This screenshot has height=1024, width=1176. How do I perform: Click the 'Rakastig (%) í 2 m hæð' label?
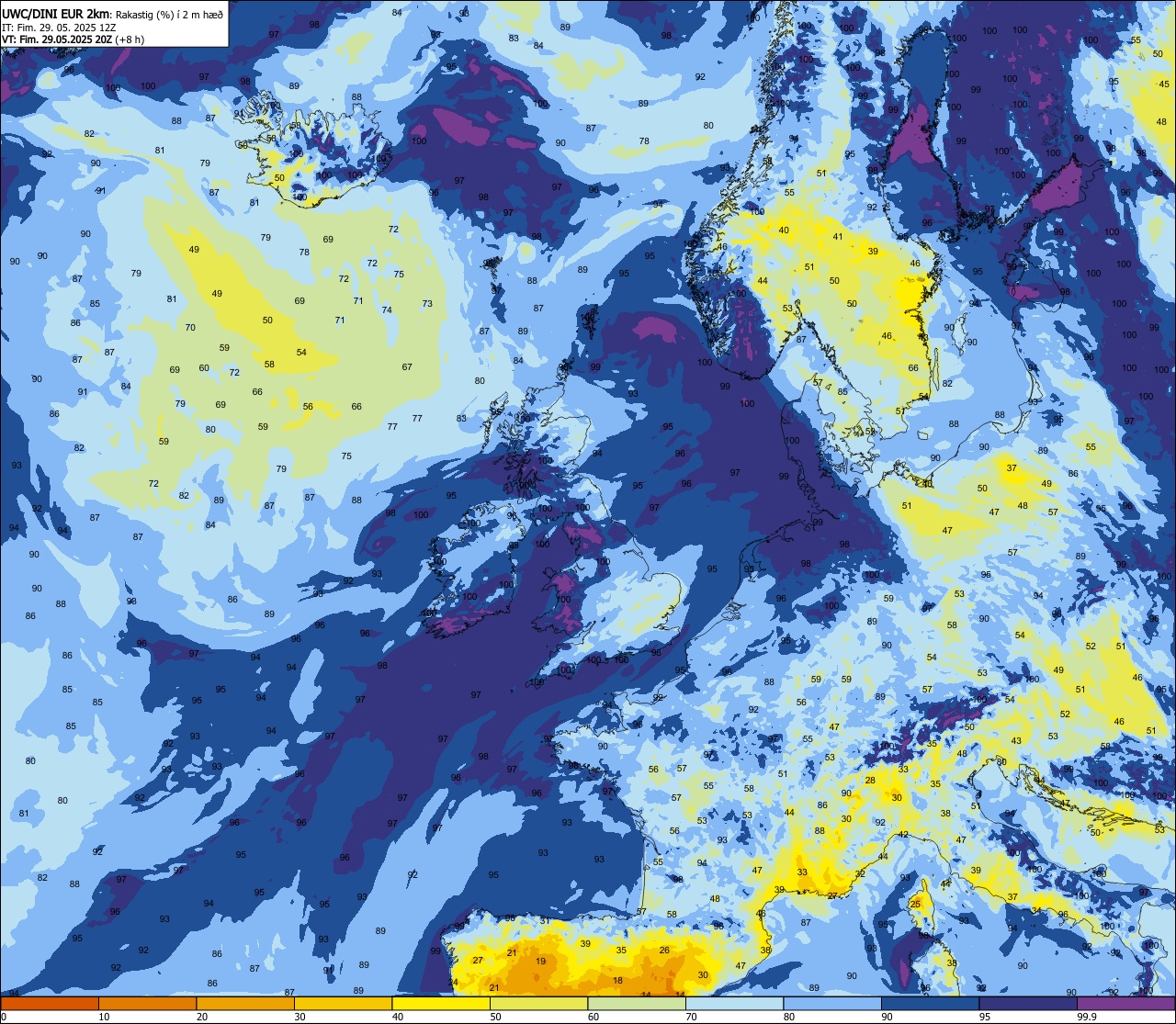pyautogui.click(x=169, y=14)
